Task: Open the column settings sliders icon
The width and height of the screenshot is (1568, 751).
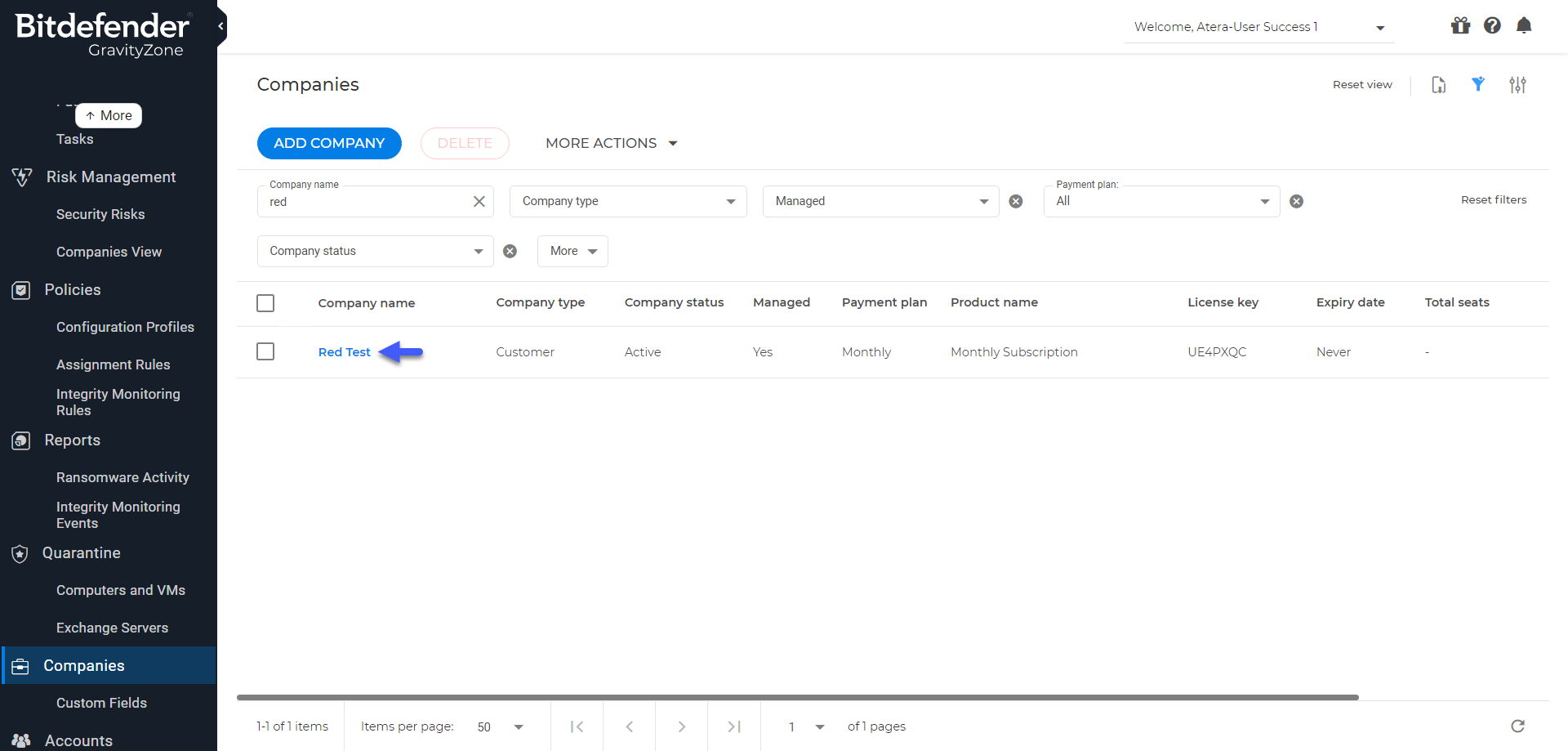Action: [1518, 84]
